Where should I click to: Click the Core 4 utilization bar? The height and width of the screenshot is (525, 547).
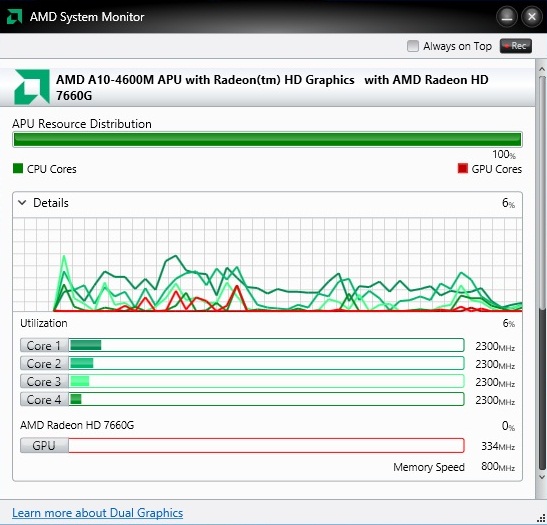[x=267, y=399]
